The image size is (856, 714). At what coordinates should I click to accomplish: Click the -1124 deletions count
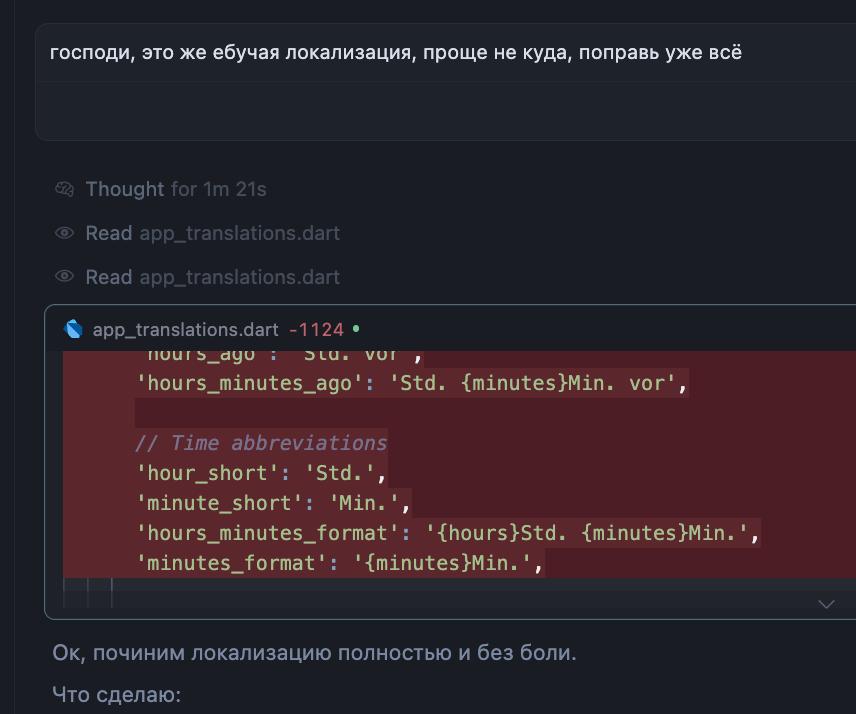pos(316,329)
